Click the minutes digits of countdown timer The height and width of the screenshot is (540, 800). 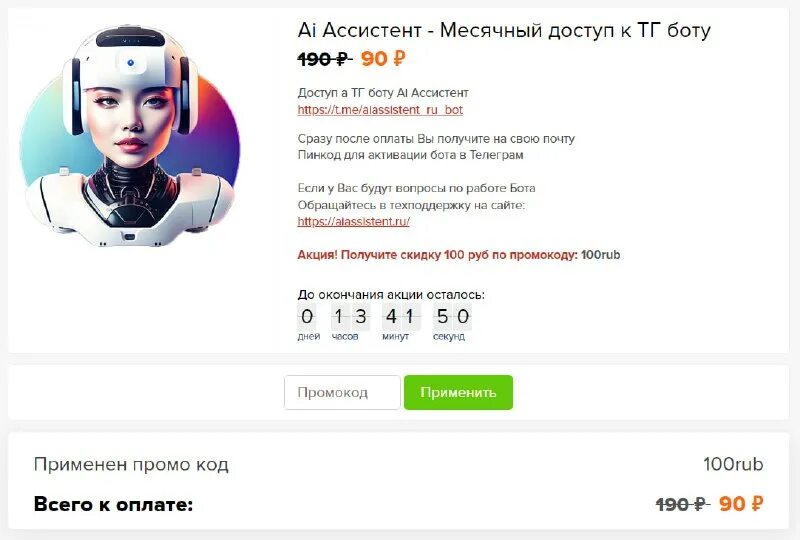click(x=401, y=316)
